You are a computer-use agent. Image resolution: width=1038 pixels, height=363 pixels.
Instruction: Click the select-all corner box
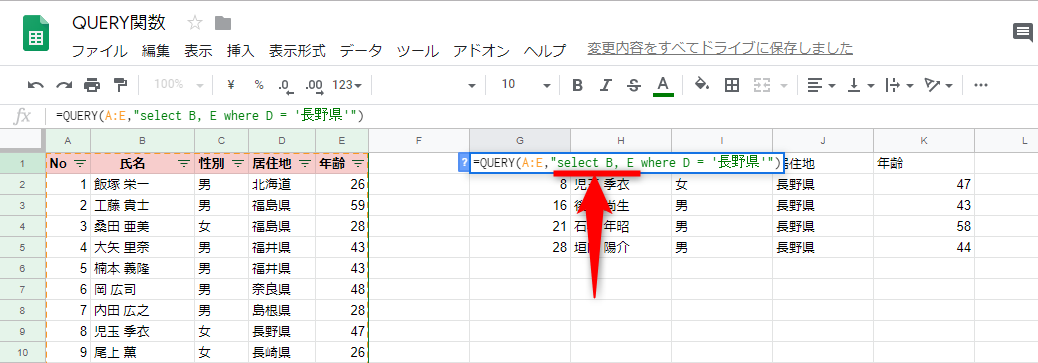[x=23, y=140]
